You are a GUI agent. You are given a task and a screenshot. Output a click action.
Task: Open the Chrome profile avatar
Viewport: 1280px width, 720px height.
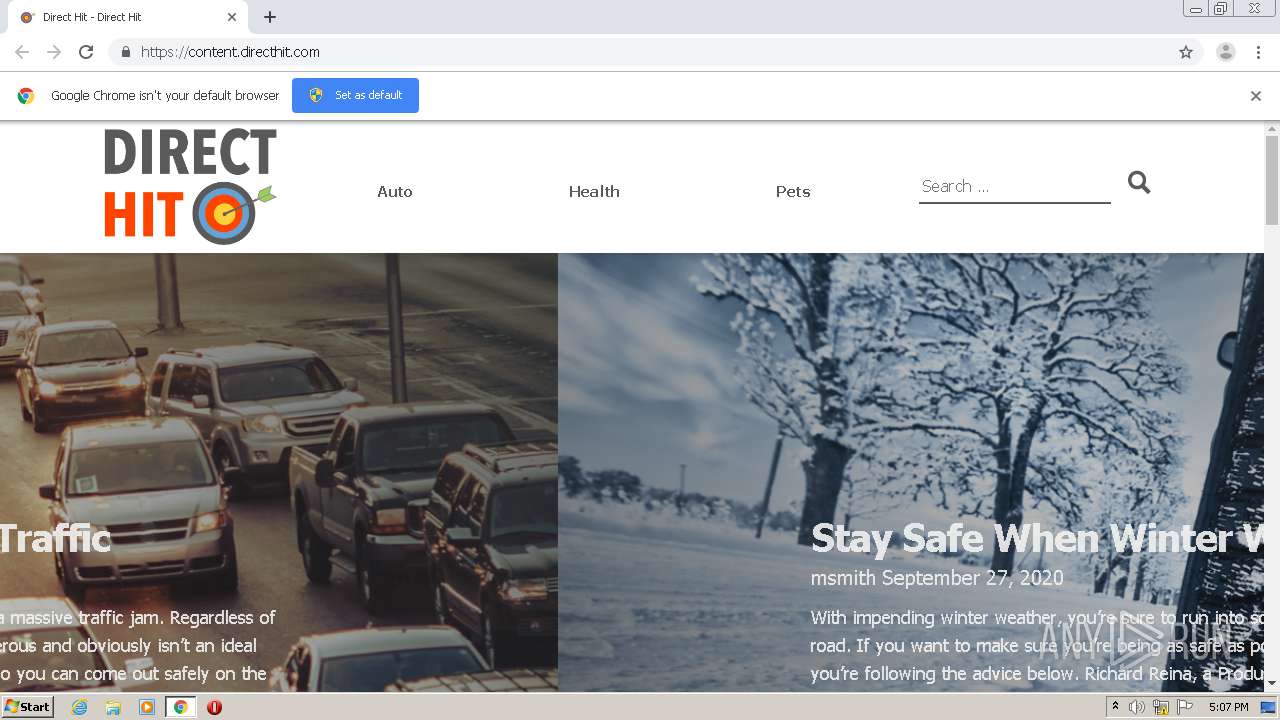coord(1225,52)
